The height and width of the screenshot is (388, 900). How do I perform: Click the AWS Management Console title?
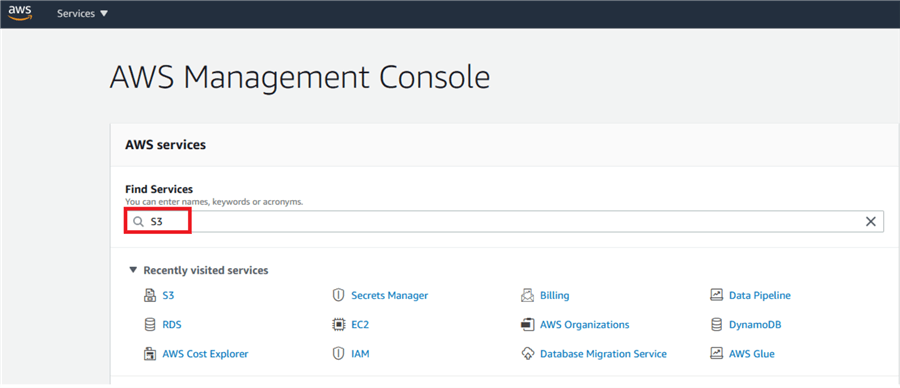[300, 77]
